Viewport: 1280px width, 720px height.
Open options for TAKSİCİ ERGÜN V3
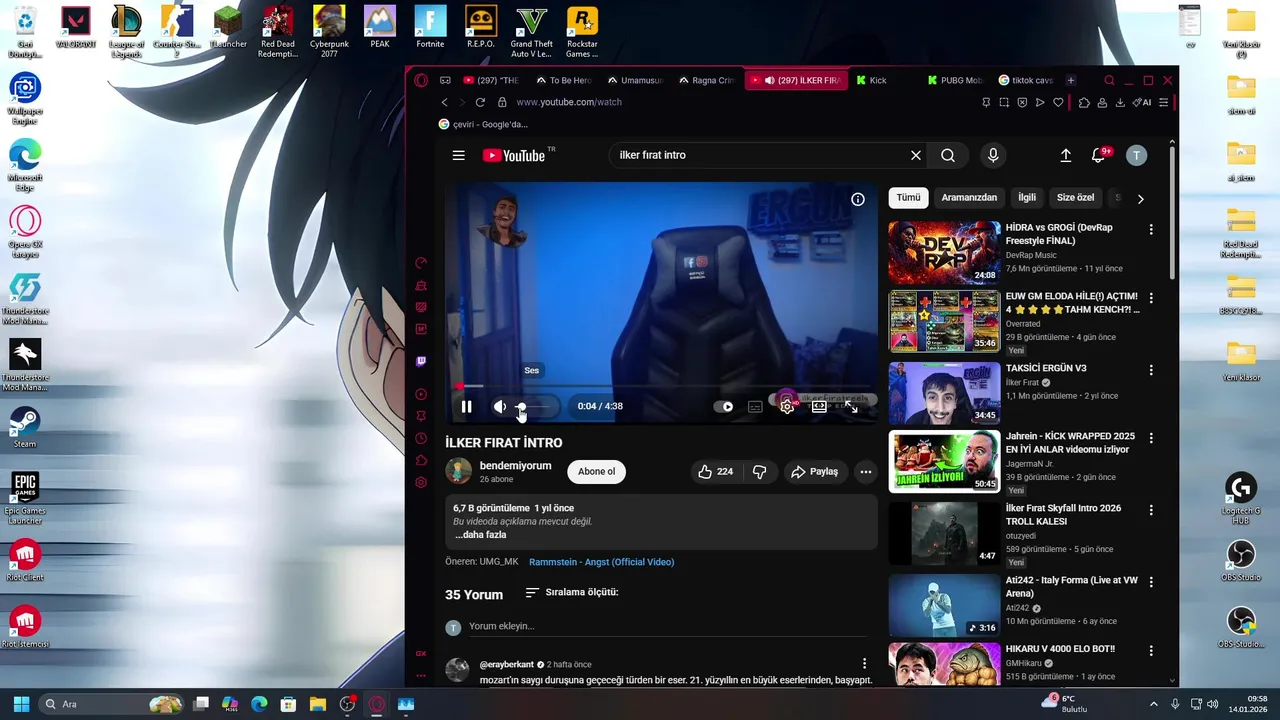pyautogui.click(x=1151, y=369)
